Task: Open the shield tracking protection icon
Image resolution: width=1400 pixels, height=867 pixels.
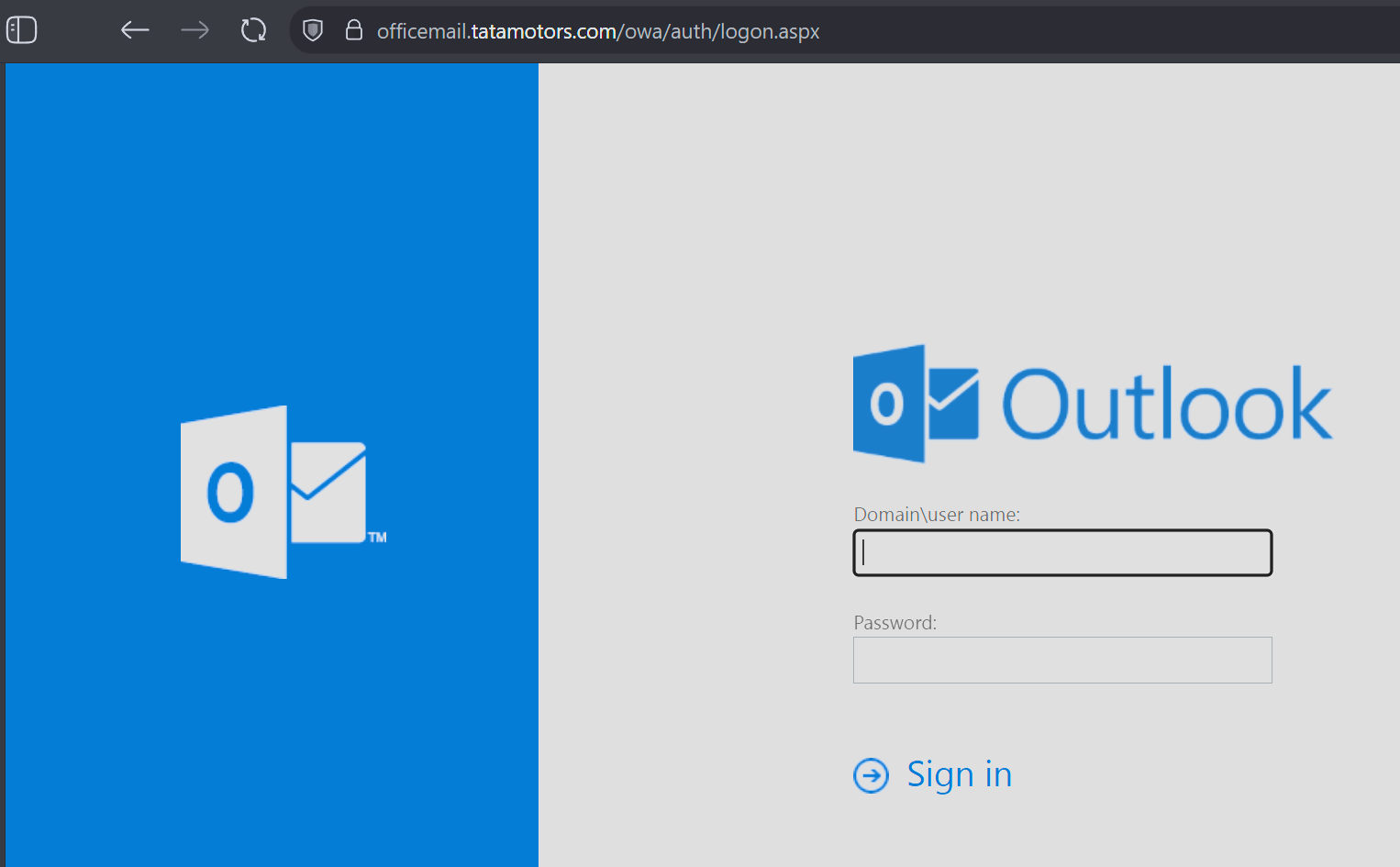Action: (x=313, y=30)
